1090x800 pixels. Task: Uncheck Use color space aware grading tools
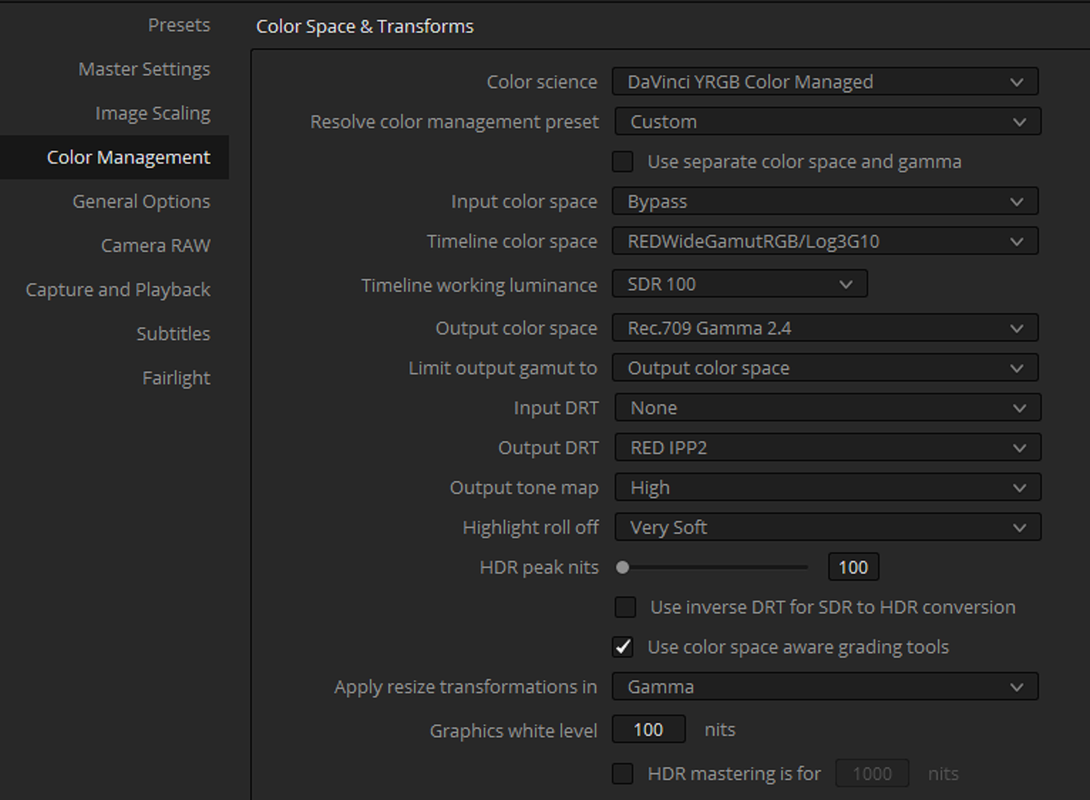click(623, 647)
